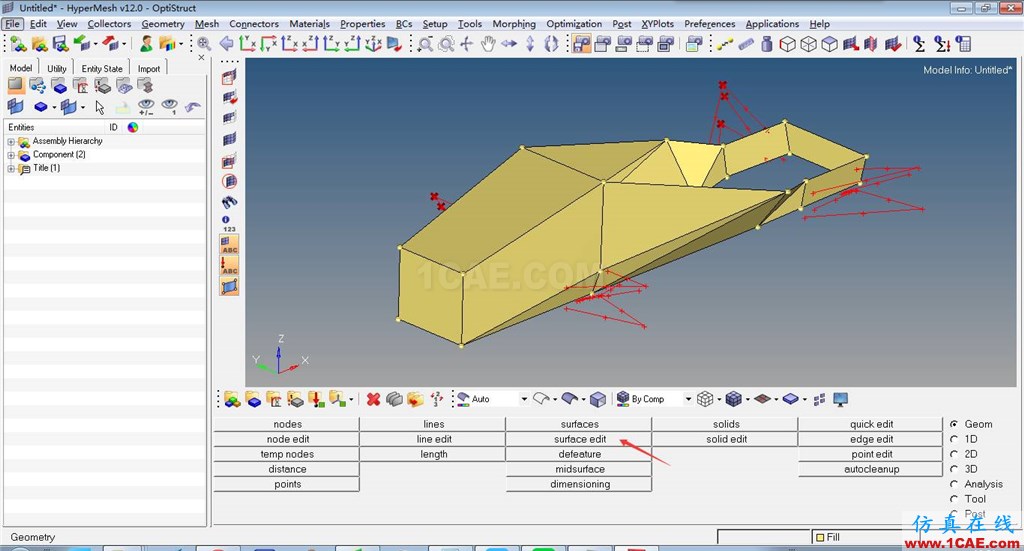This screenshot has height=551, width=1024.
Task: Close the browser panel with X
Action: (201, 57)
